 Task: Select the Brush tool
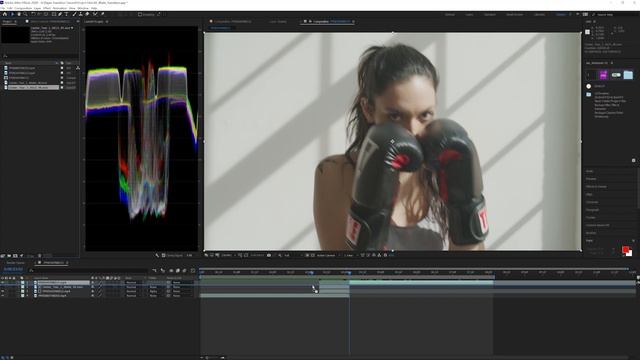74,14
